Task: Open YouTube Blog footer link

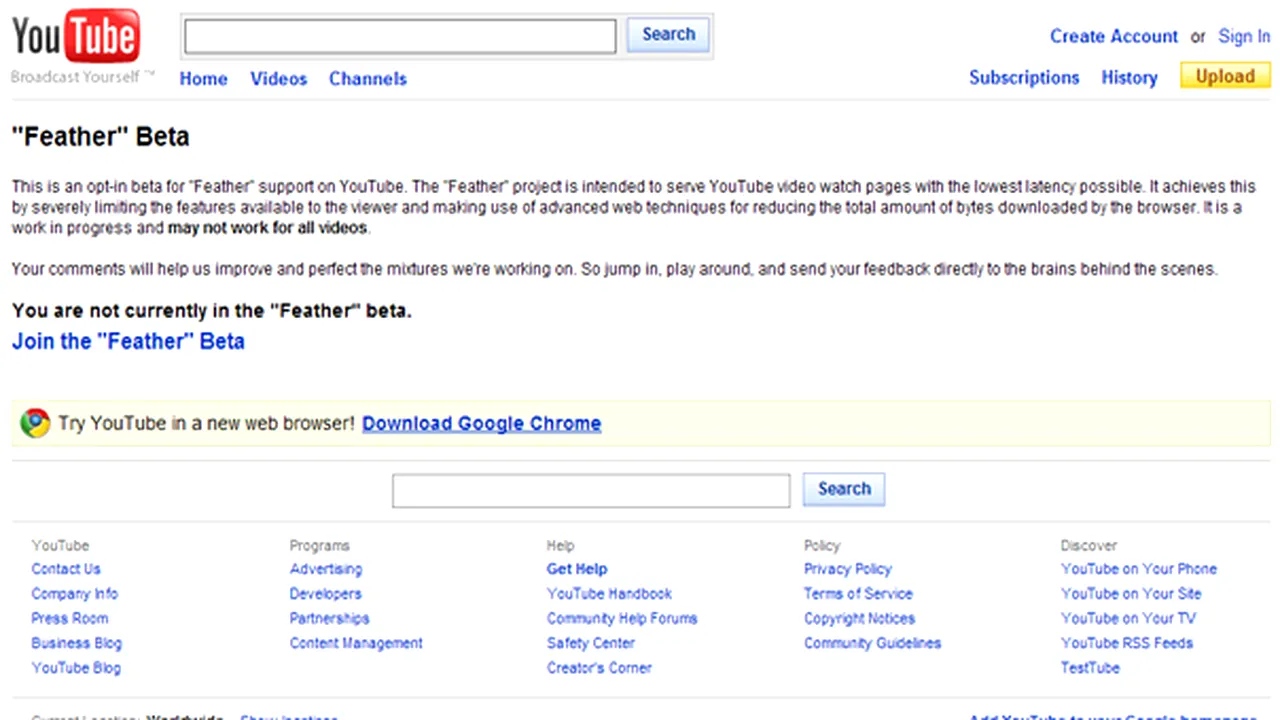Action: pyautogui.click(x=76, y=668)
